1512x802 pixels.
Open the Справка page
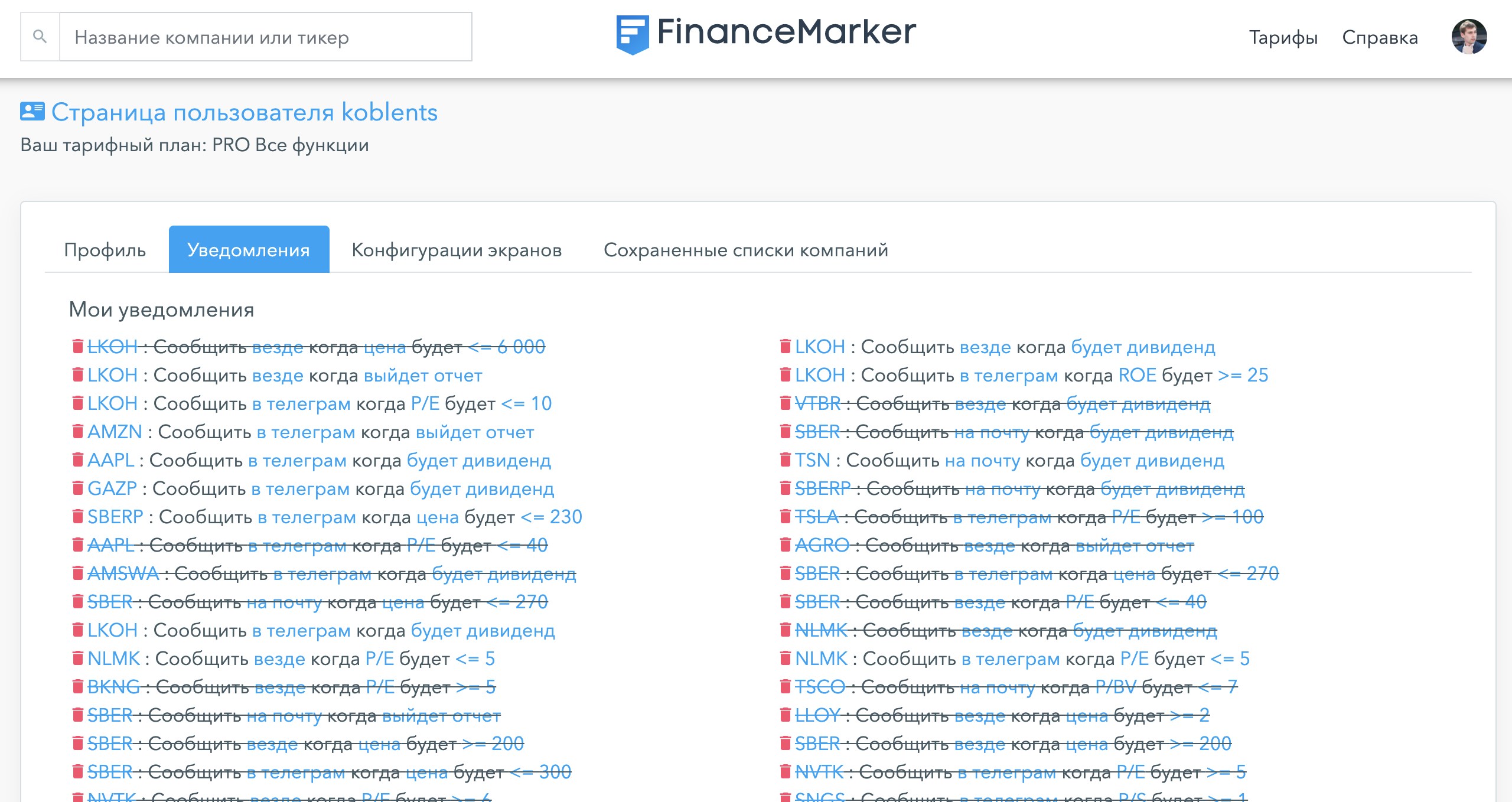tap(1380, 37)
